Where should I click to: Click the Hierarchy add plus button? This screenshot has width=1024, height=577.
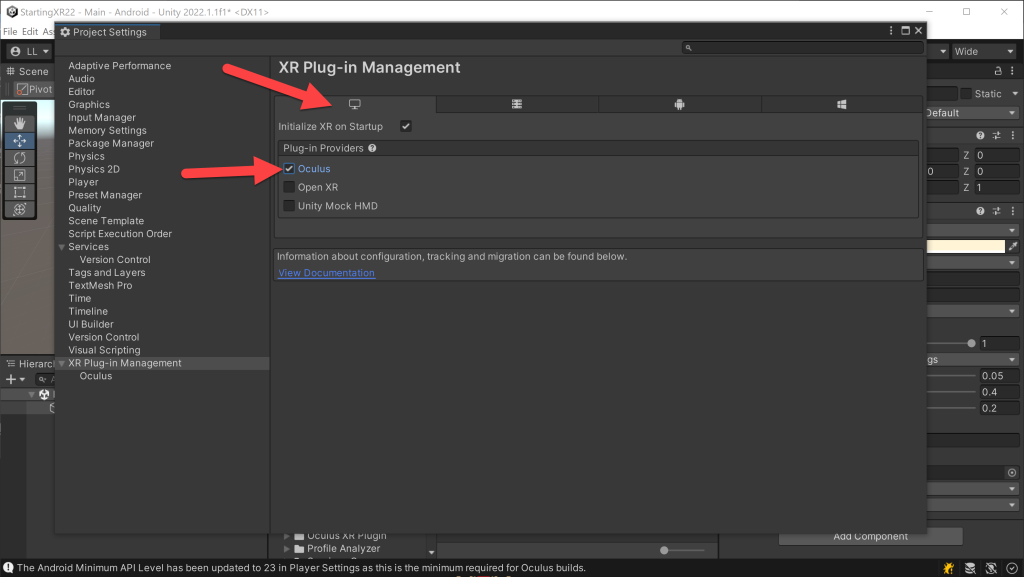pos(10,379)
